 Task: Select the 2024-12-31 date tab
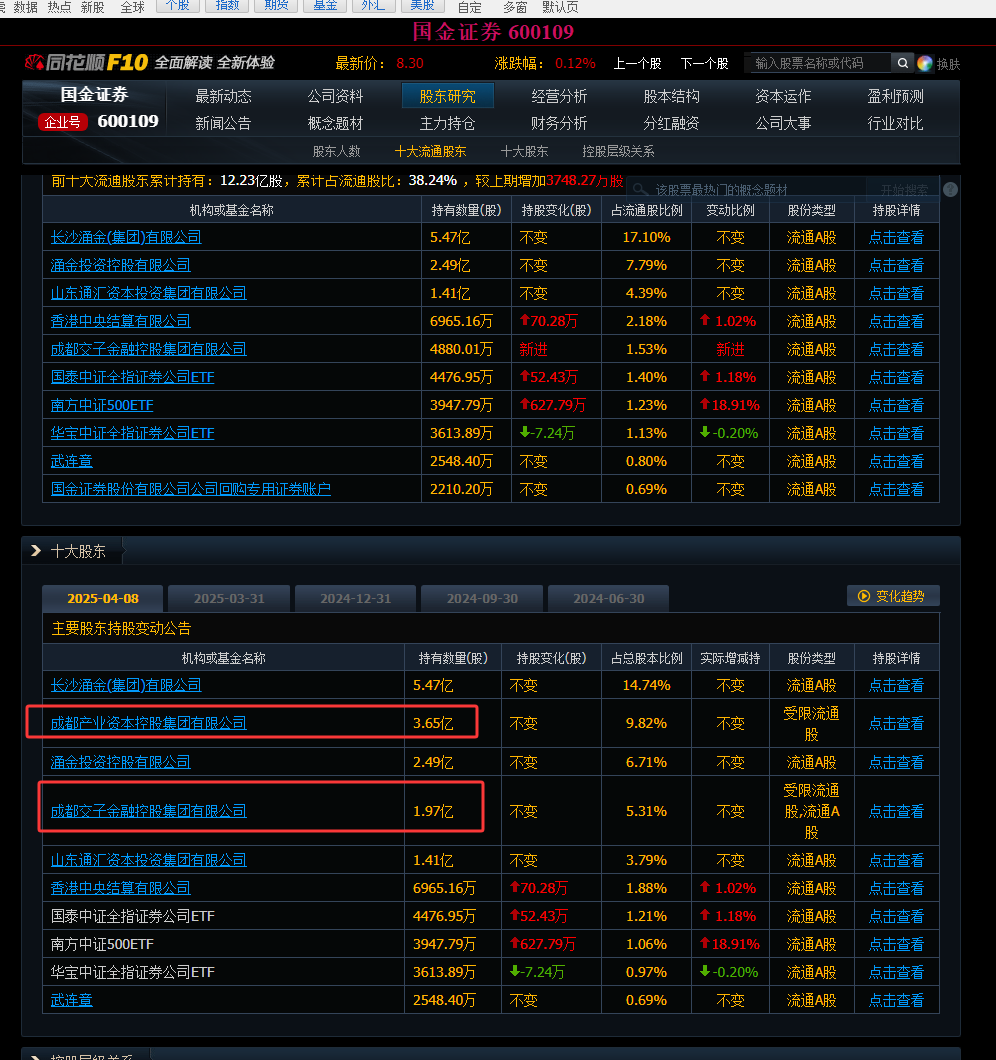(x=356, y=598)
